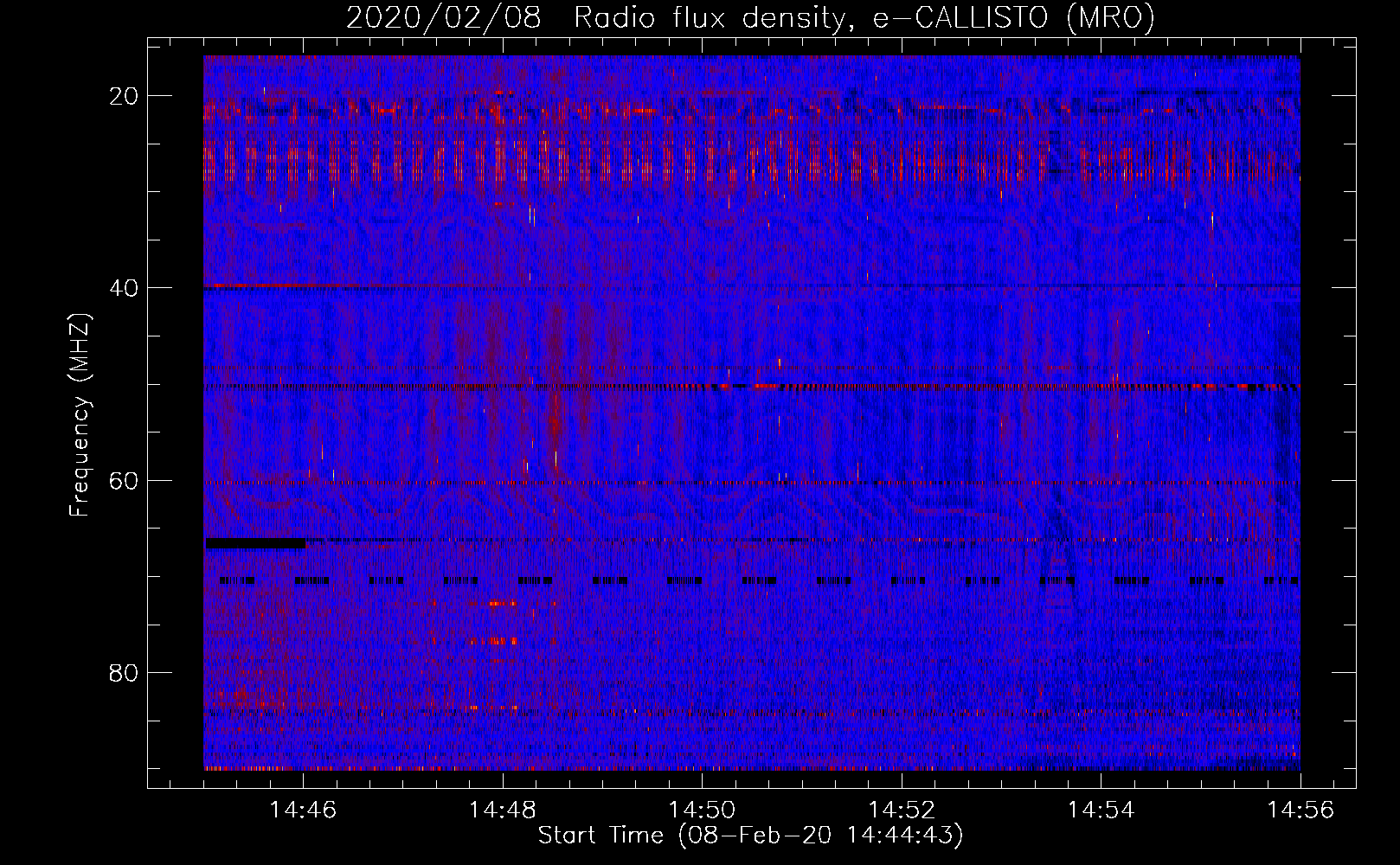Click the 40 MHz frequency tick label

[x=125, y=287]
